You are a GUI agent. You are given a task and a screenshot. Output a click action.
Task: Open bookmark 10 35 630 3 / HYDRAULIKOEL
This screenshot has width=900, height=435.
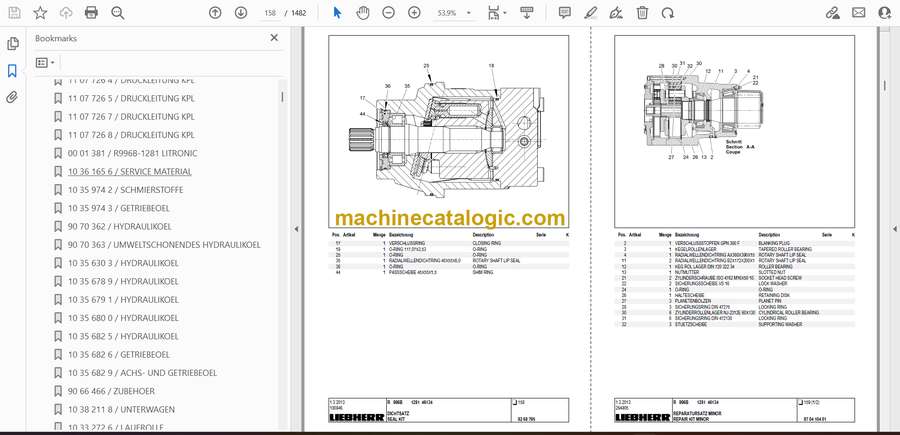tap(123, 263)
